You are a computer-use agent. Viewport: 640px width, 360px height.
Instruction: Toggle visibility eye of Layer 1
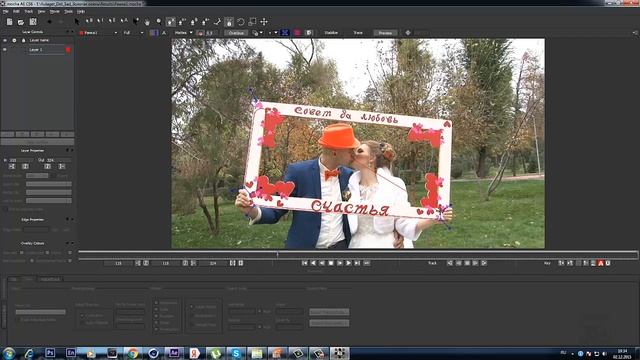point(5,50)
